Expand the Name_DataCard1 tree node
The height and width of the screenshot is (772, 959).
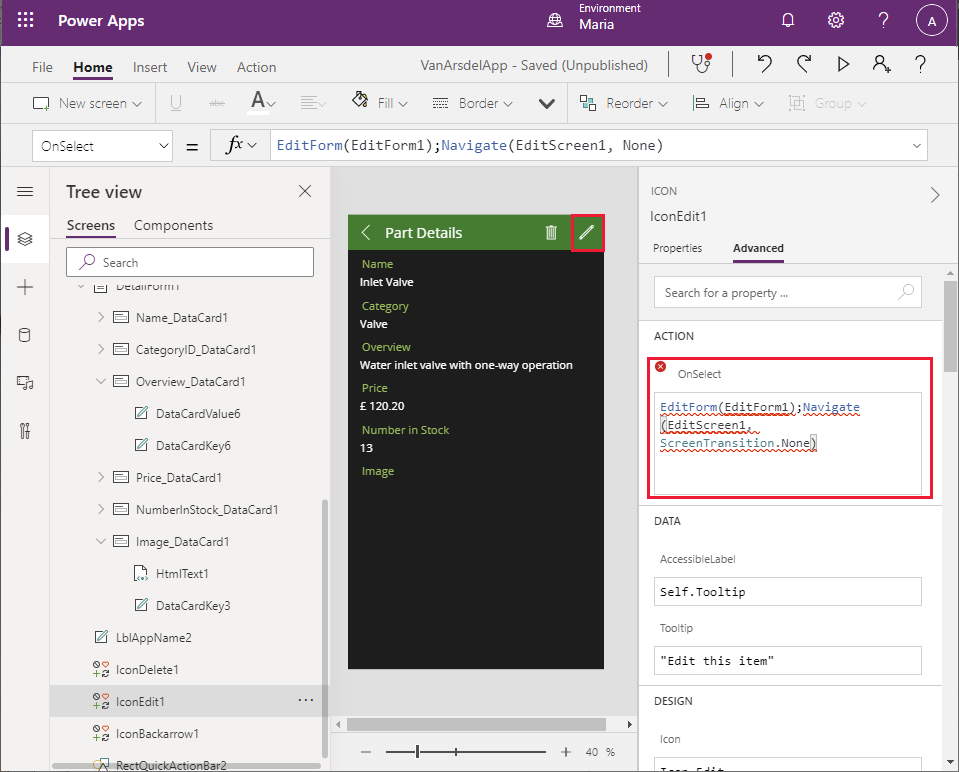[101, 318]
